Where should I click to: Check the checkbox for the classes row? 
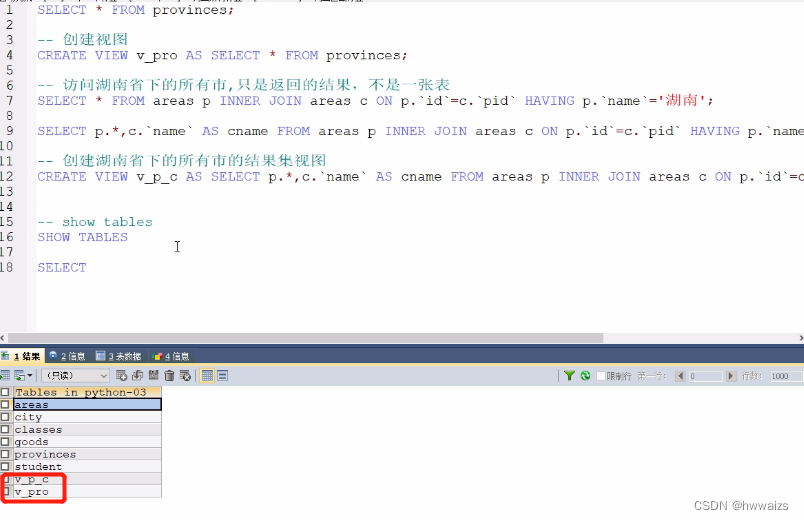(5, 429)
